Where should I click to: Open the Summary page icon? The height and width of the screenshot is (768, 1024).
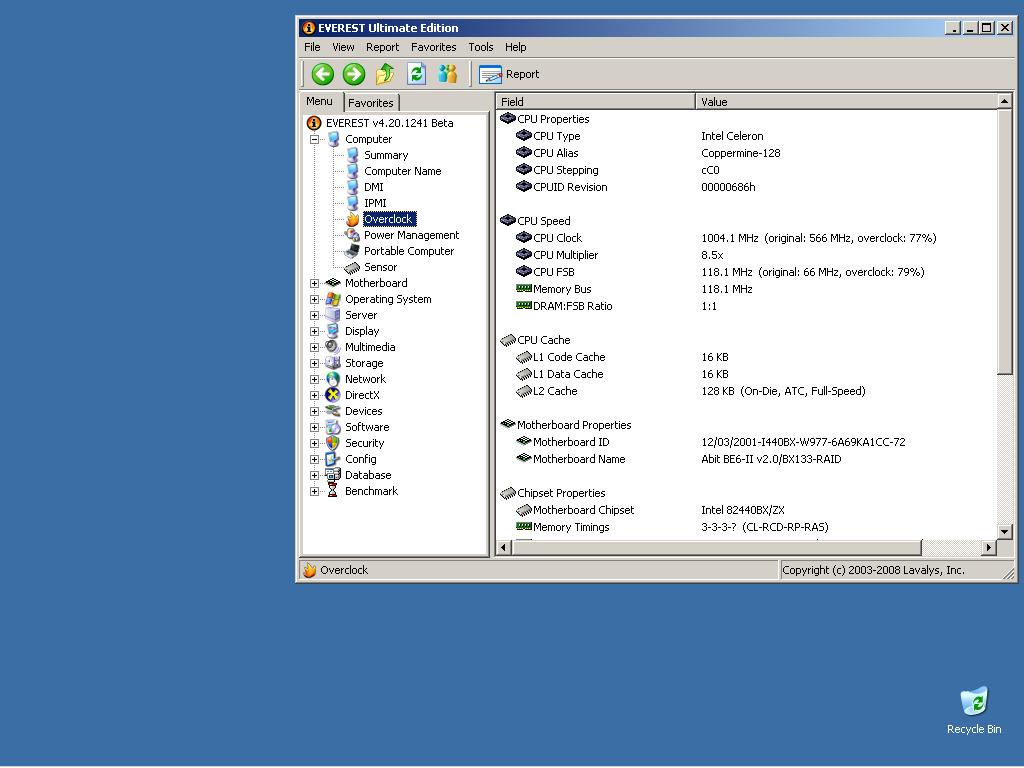click(353, 155)
